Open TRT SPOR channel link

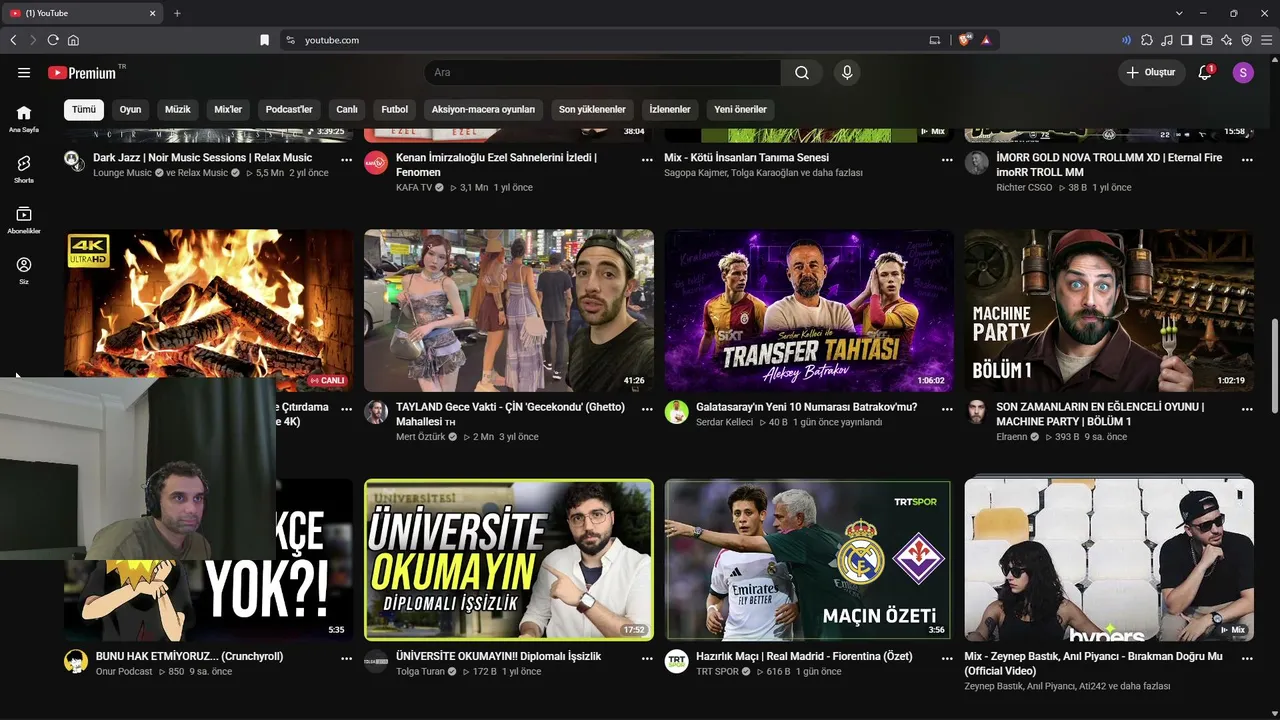[x=717, y=672]
